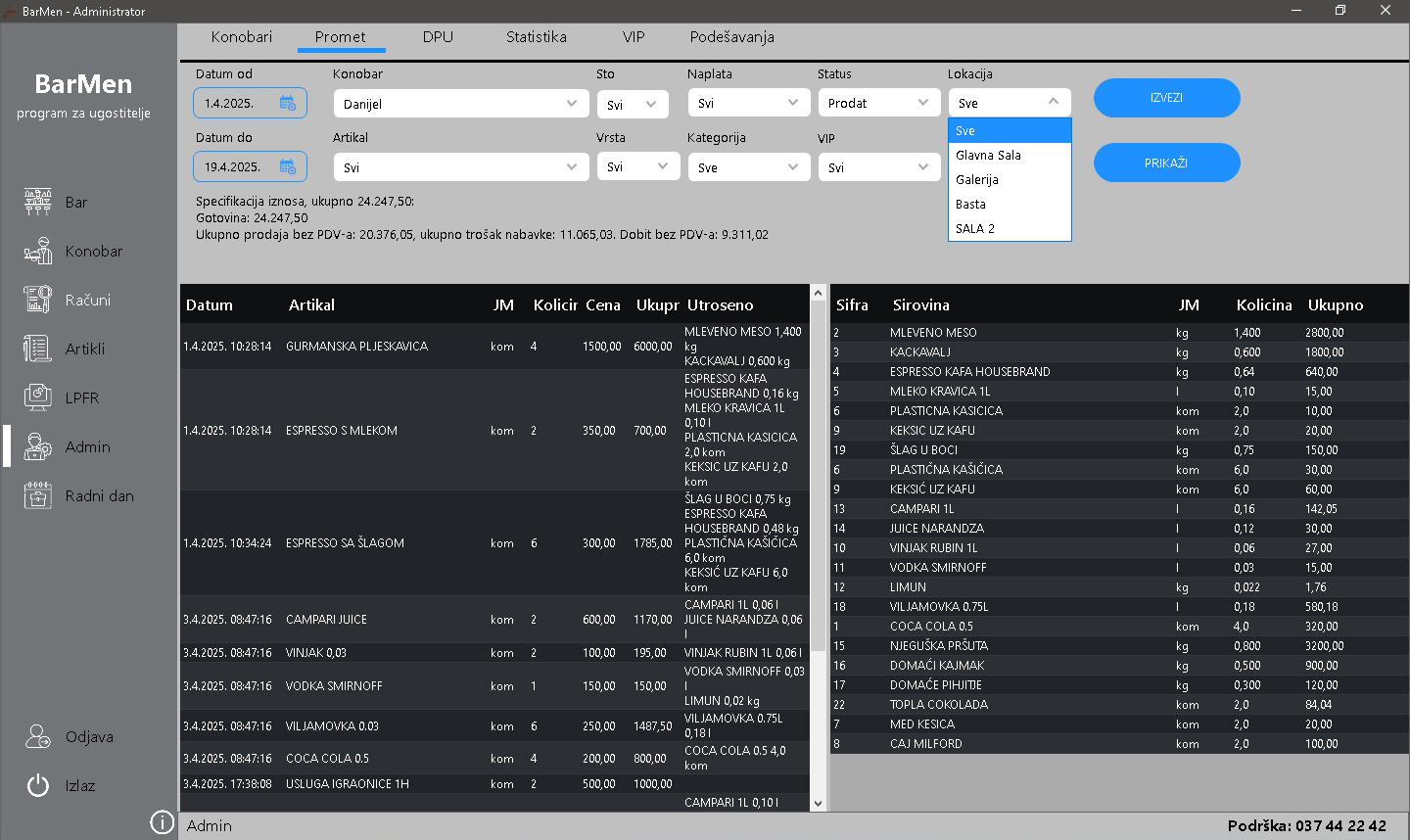Viewport: 1410px width, 840px height.
Task: Open the Podešavanja tab
Action: (731, 37)
